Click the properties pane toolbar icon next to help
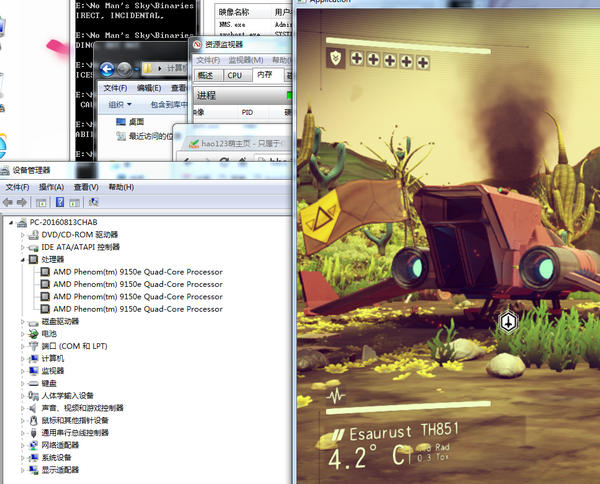Viewport: 600px width, 484px height. click(75, 202)
